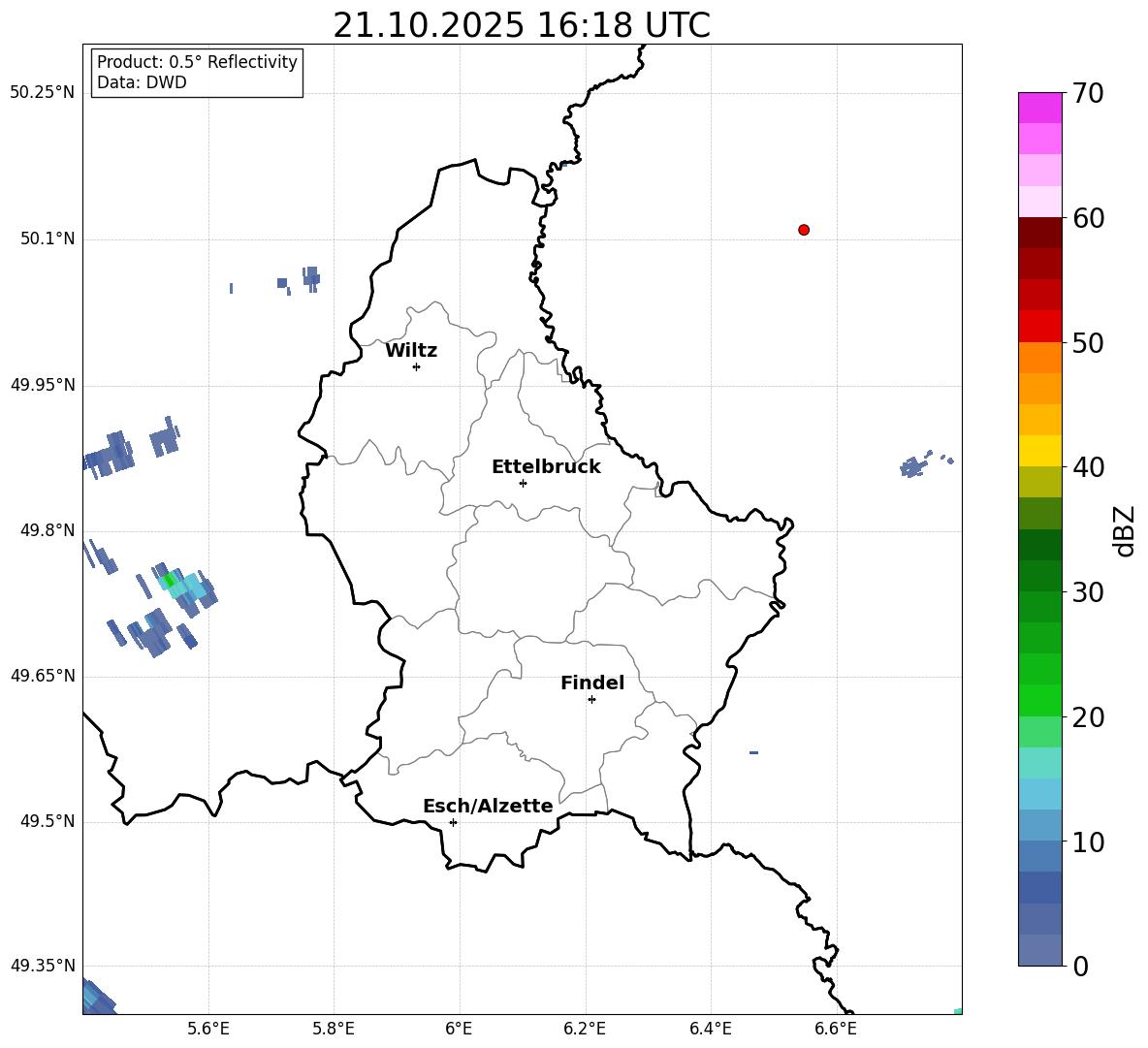Click the 49.8°N latitude label
This screenshot has height=1048, width=1148.
(x=48, y=530)
